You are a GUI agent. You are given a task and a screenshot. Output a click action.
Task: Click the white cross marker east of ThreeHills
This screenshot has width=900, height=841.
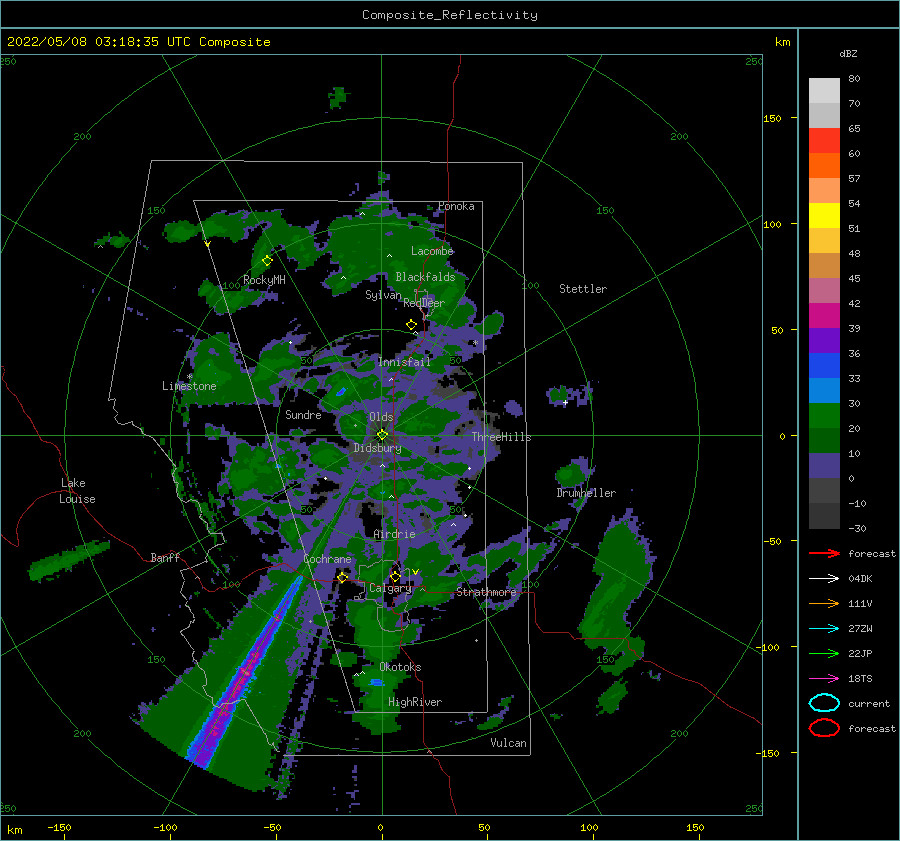tap(565, 402)
